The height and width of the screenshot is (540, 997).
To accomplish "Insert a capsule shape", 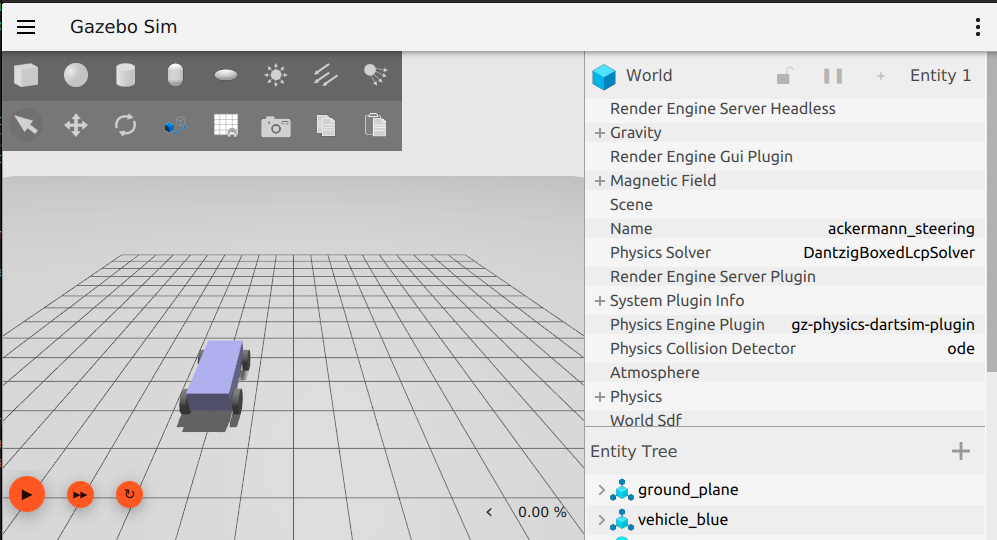I will [x=175, y=75].
